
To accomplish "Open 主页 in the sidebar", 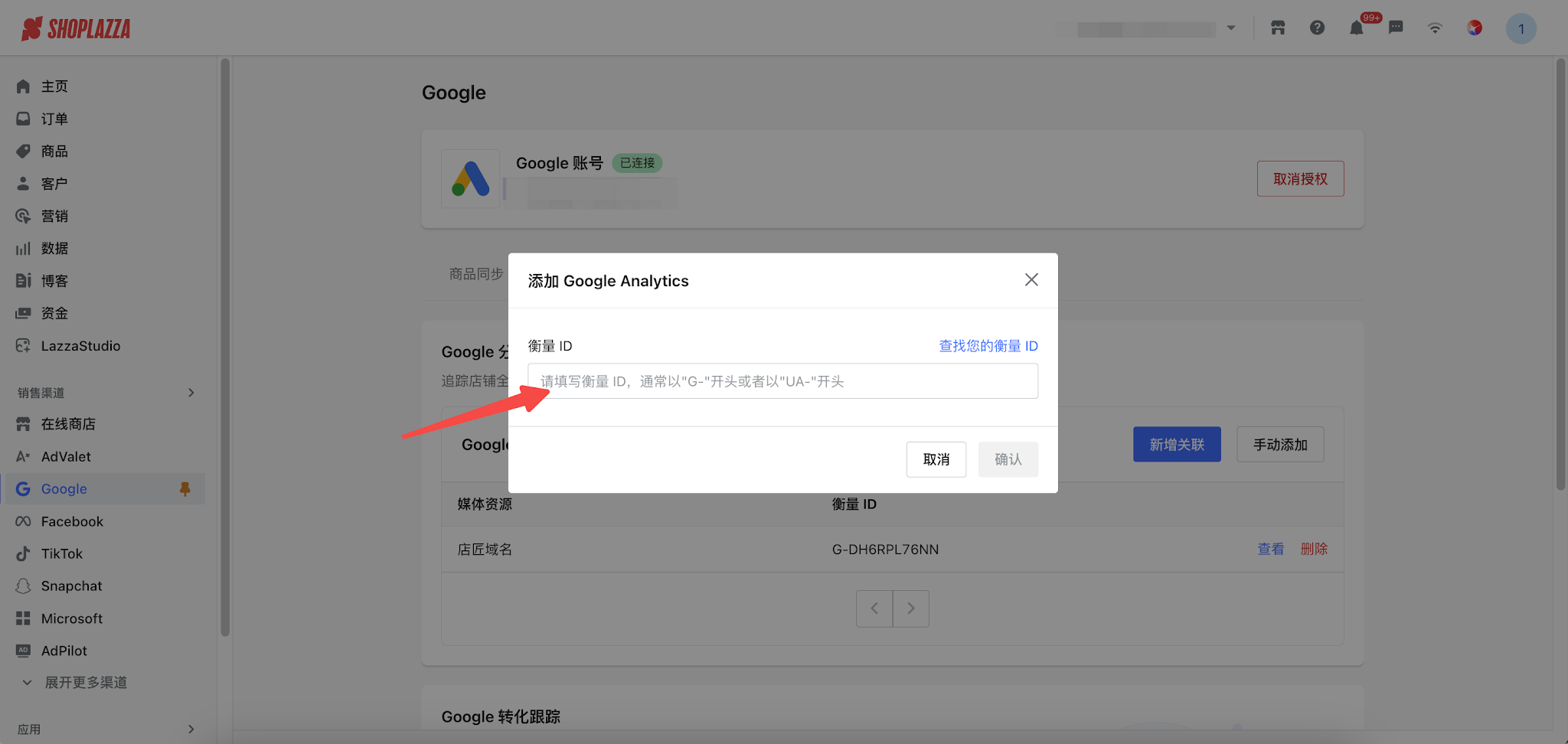I will 54,86.
